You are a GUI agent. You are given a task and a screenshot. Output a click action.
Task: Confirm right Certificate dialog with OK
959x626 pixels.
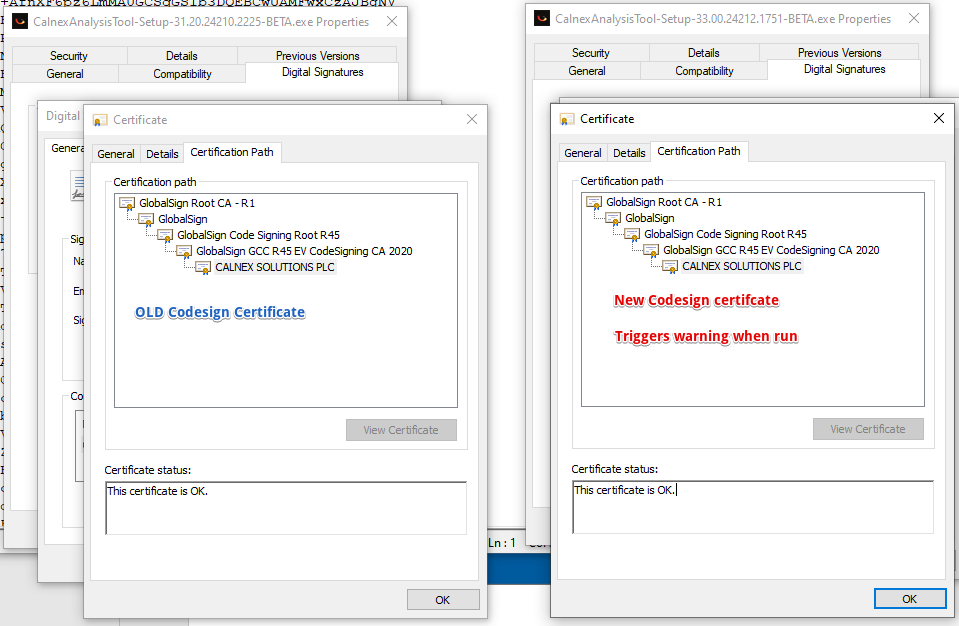pyautogui.click(x=909, y=598)
